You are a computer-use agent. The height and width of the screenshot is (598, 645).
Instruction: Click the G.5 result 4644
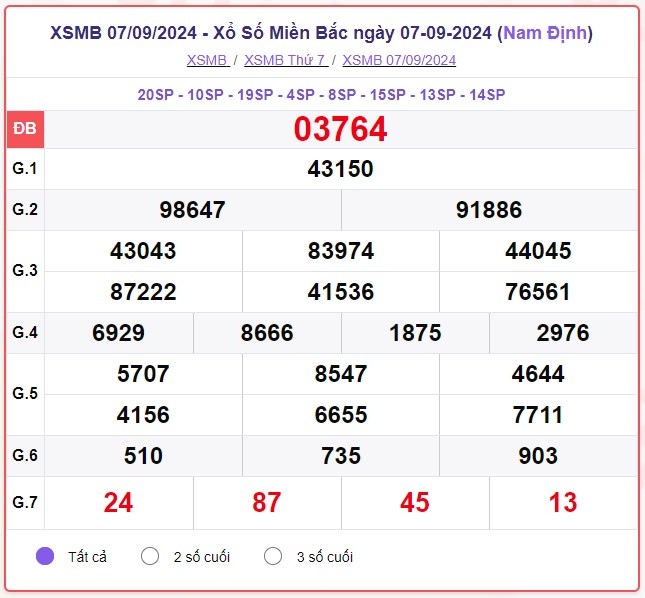coord(538,374)
